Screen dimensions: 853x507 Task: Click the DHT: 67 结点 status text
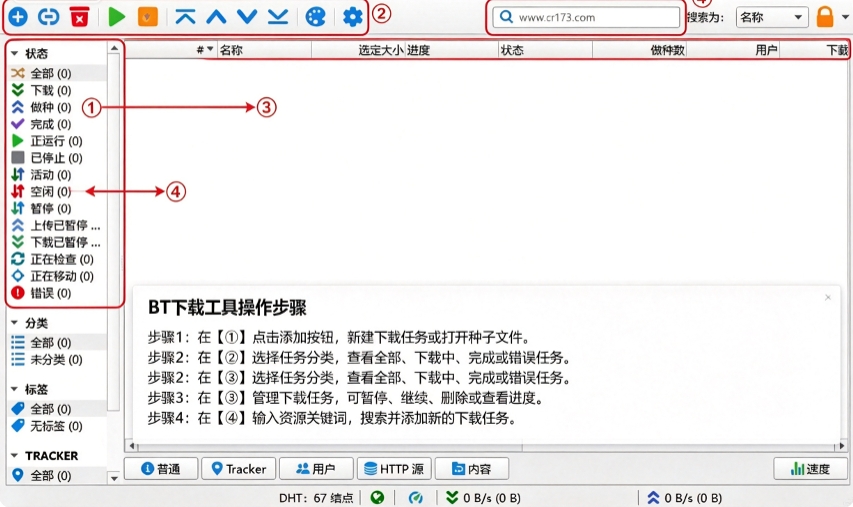coord(316,497)
